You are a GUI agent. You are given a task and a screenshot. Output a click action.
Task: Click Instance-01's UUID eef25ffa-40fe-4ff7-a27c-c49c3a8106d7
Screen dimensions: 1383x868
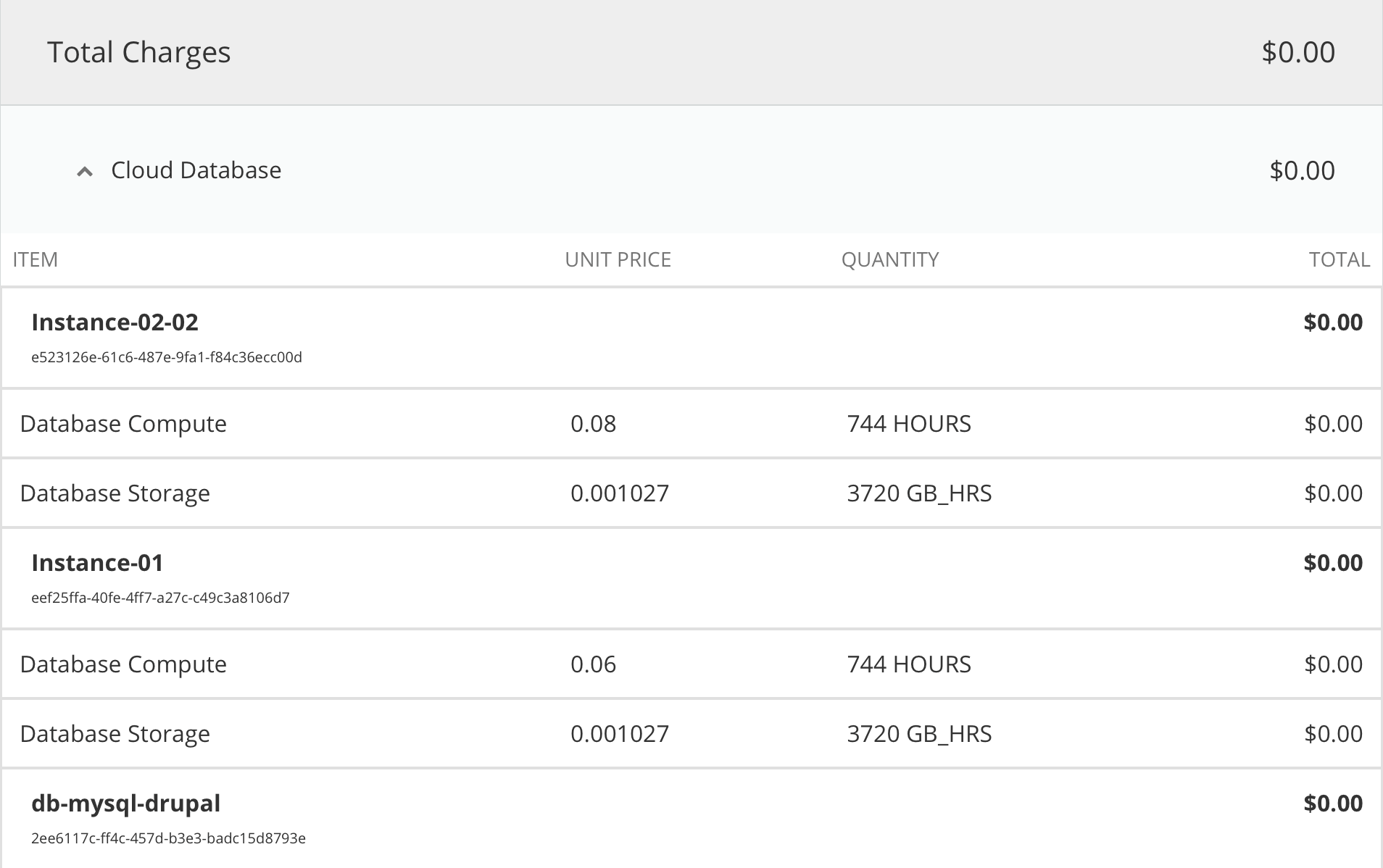(160, 598)
